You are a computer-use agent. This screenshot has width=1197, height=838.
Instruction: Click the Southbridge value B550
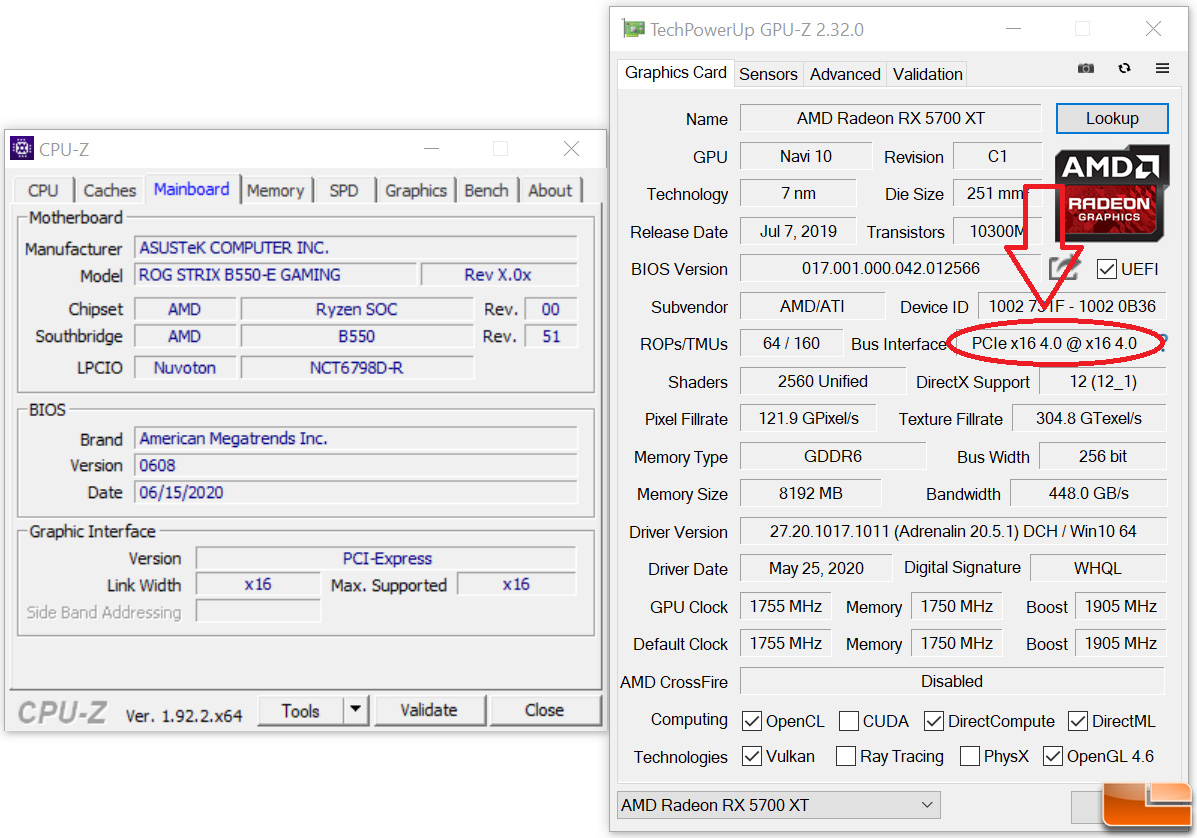click(x=357, y=337)
